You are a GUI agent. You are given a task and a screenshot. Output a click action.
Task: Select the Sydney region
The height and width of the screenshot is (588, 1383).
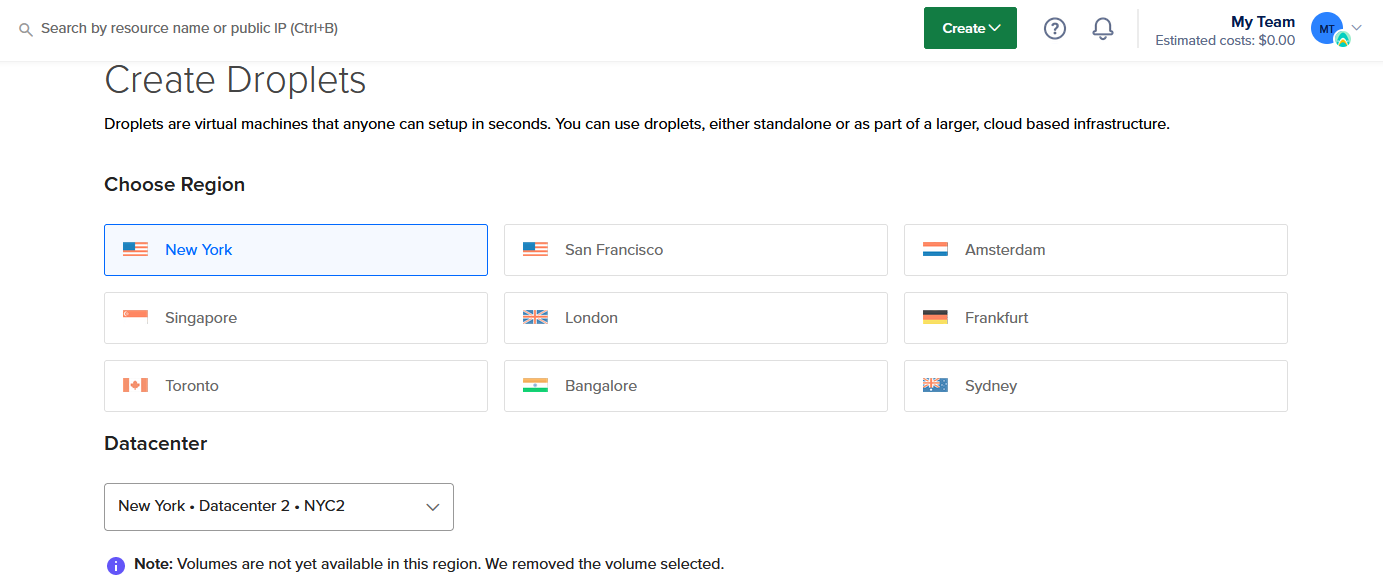(x=1096, y=386)
